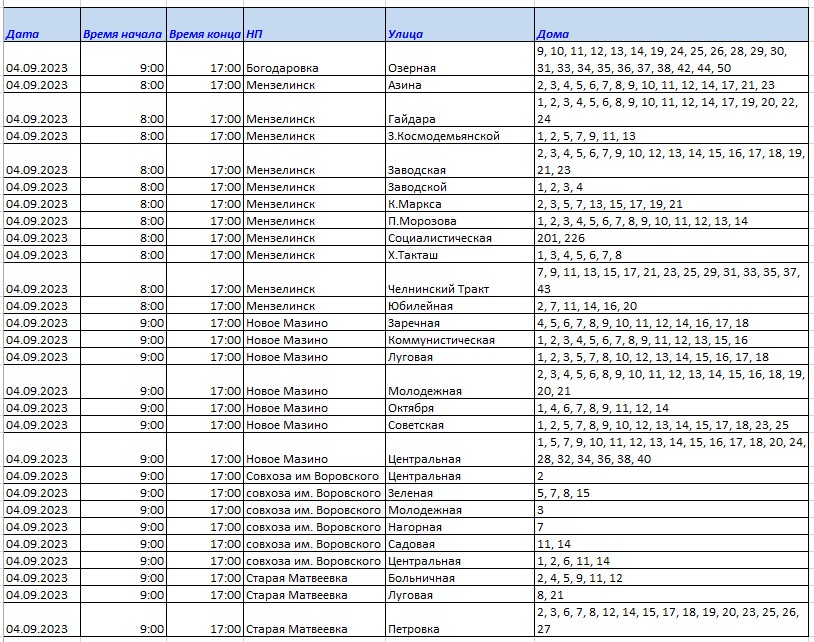Screen dimensions: 814x642
Task: Click the "Челнинский Тракт" cell
Action: coord(438,289)
